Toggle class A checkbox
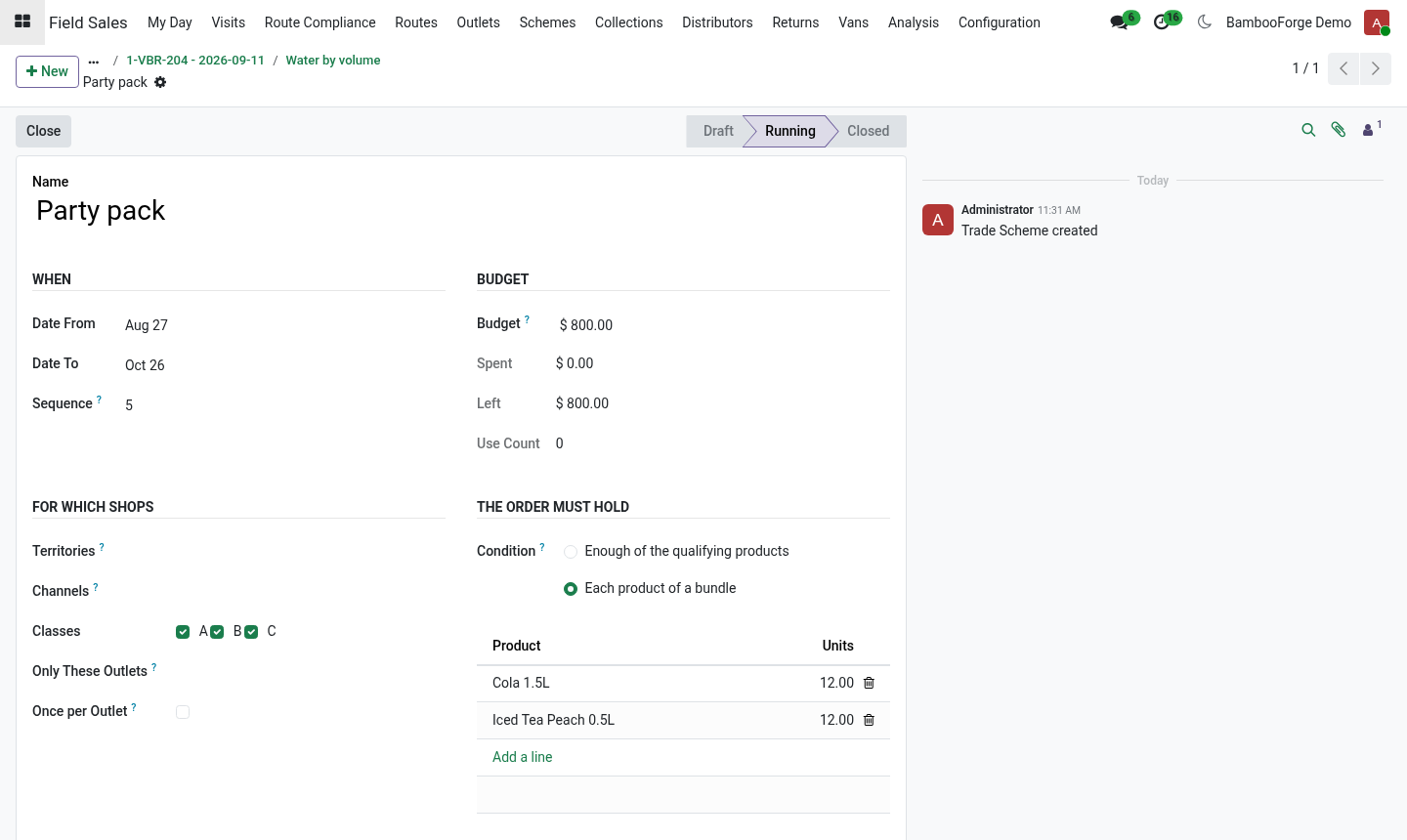The width and height of the screenshot is (1407, 840). click(x=183, y=632)
